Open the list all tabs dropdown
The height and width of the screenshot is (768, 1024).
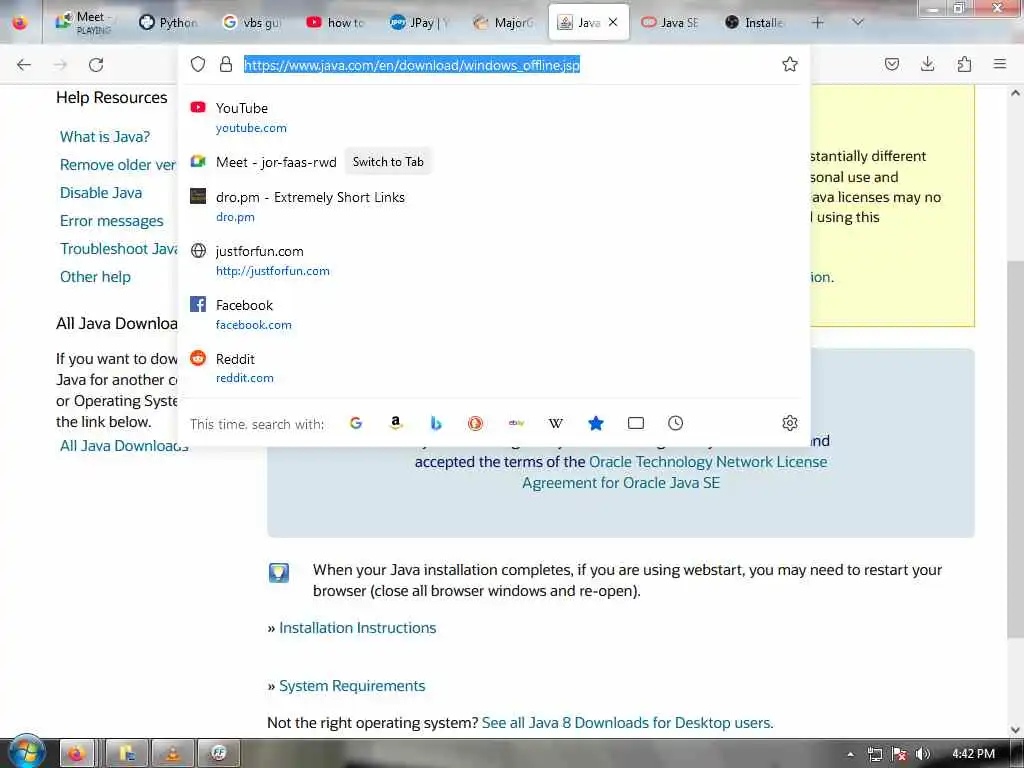(857, 22)
